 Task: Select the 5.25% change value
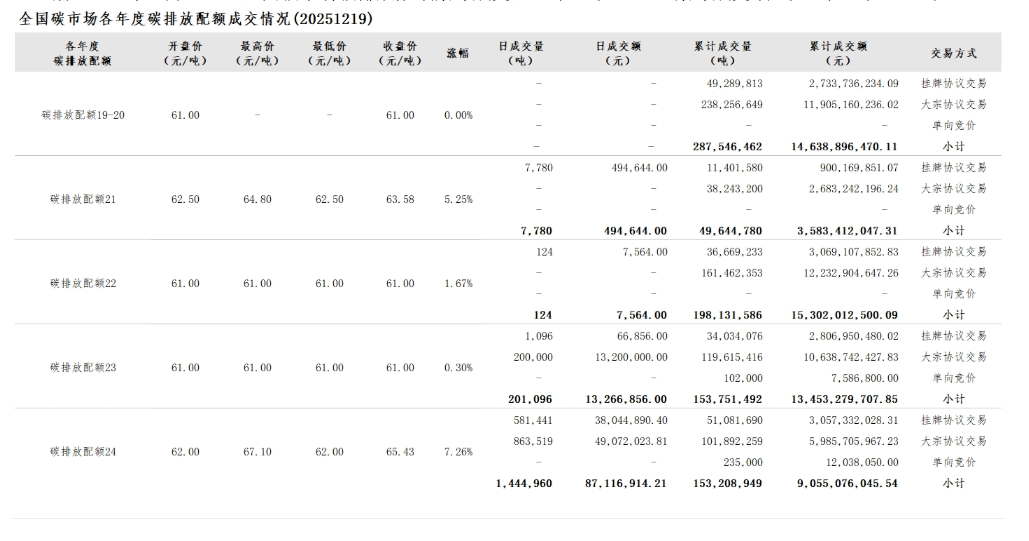(458, 199)
